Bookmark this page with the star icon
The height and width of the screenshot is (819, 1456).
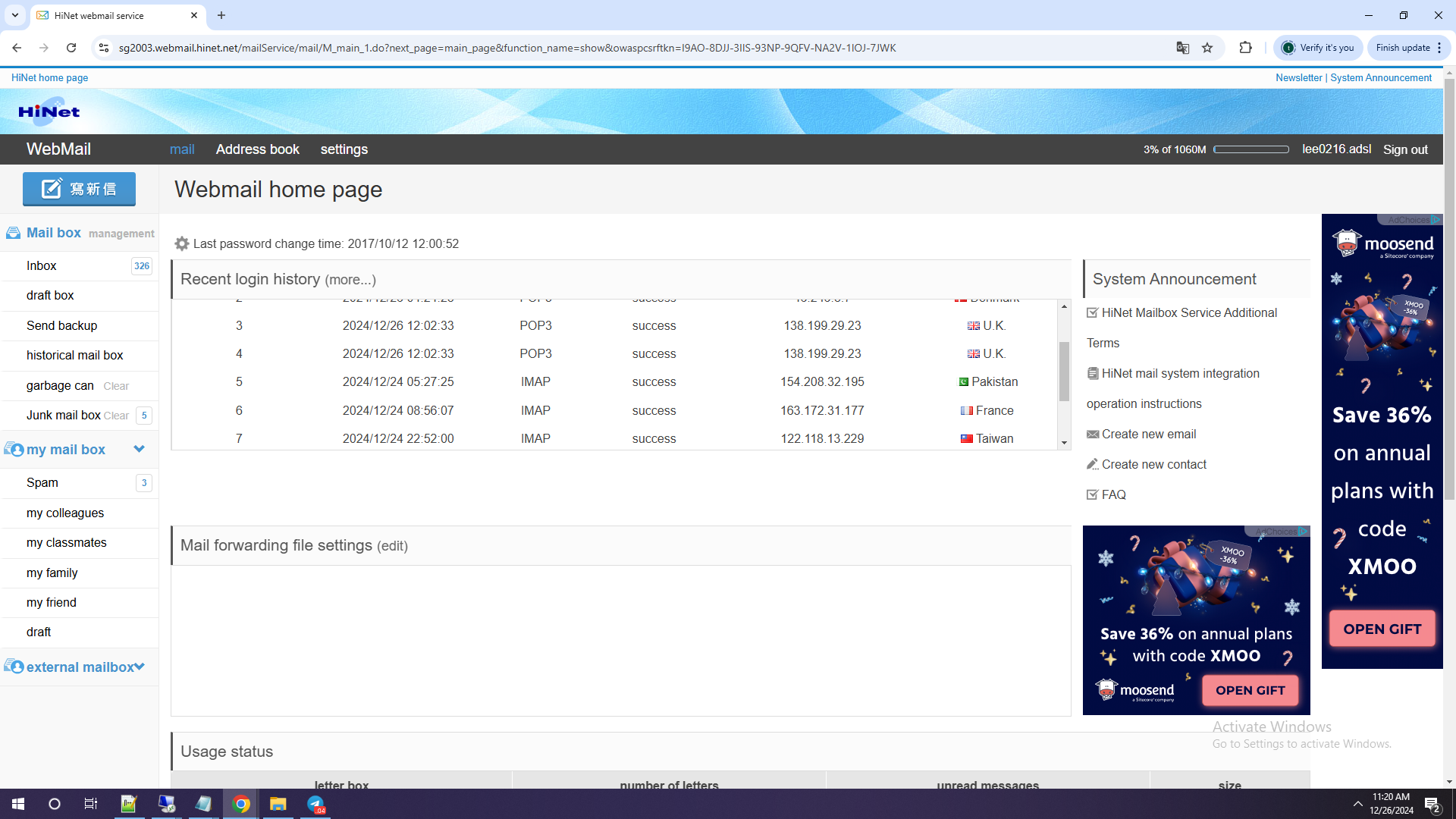[x=1207, y=48]
